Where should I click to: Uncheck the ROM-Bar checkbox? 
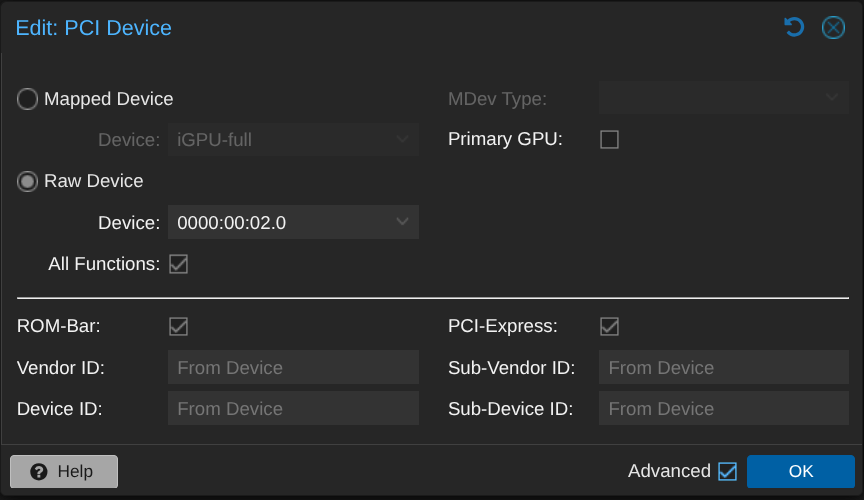[179, 326]
